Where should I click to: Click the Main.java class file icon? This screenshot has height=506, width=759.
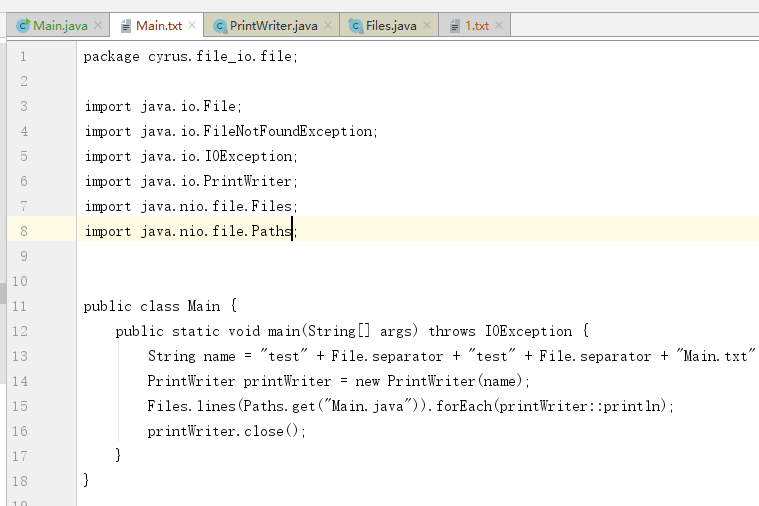(x=23, y=26)
